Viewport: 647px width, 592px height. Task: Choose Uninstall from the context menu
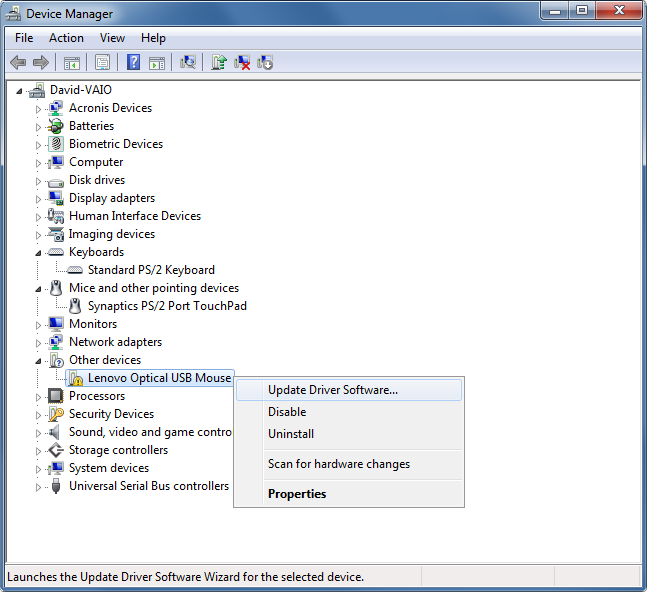[x=349, y=434]
